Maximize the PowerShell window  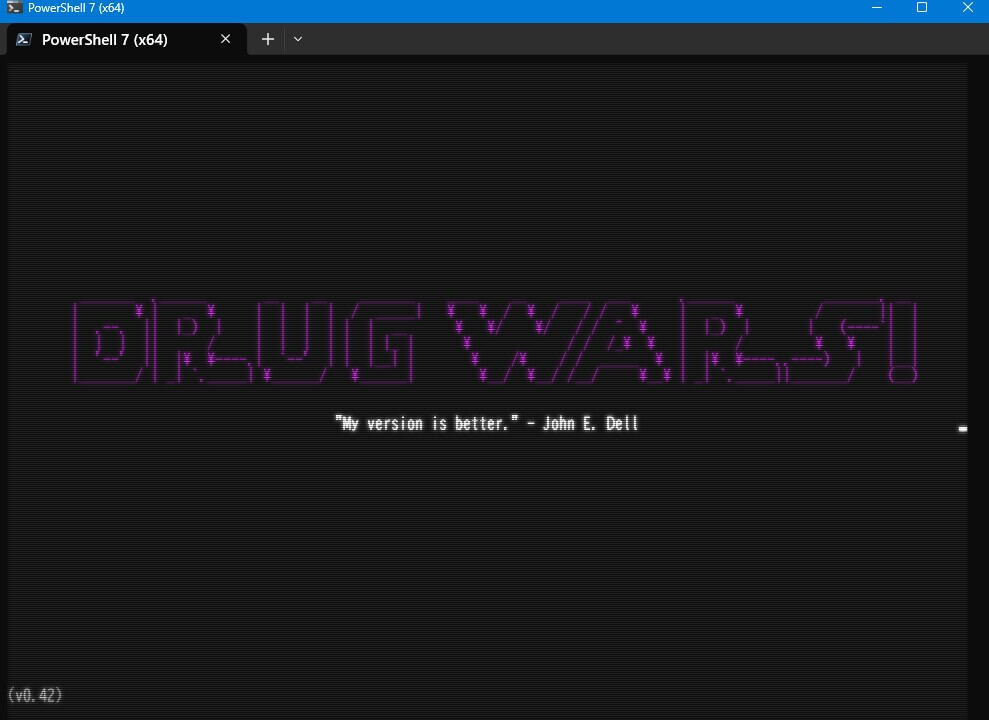coord(922,8)
